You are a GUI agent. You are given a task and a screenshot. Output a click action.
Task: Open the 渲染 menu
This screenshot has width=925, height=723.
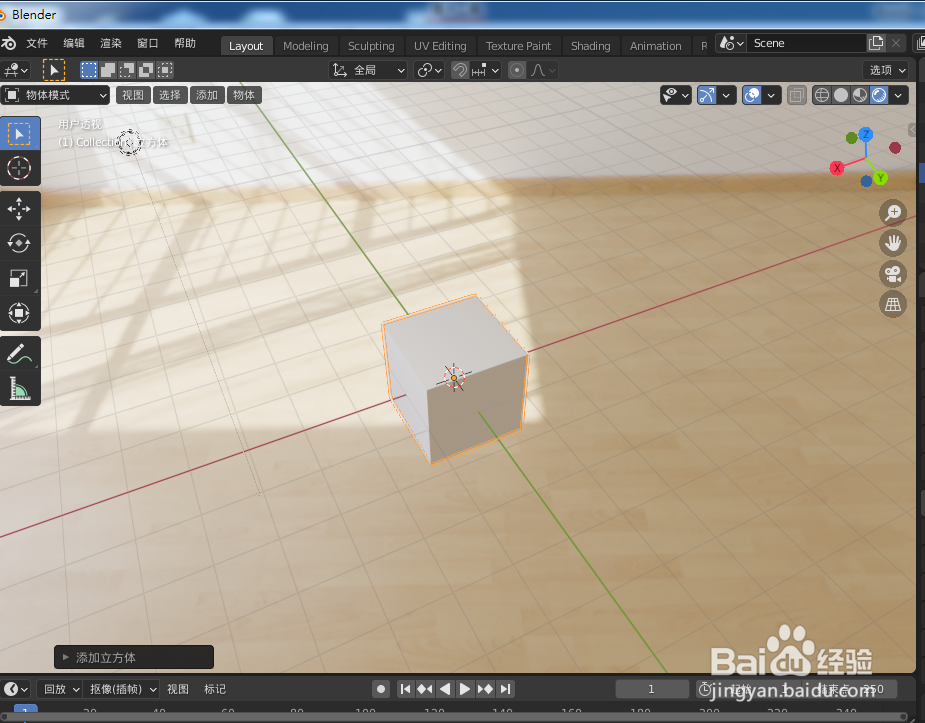click(x=111, y=43)
